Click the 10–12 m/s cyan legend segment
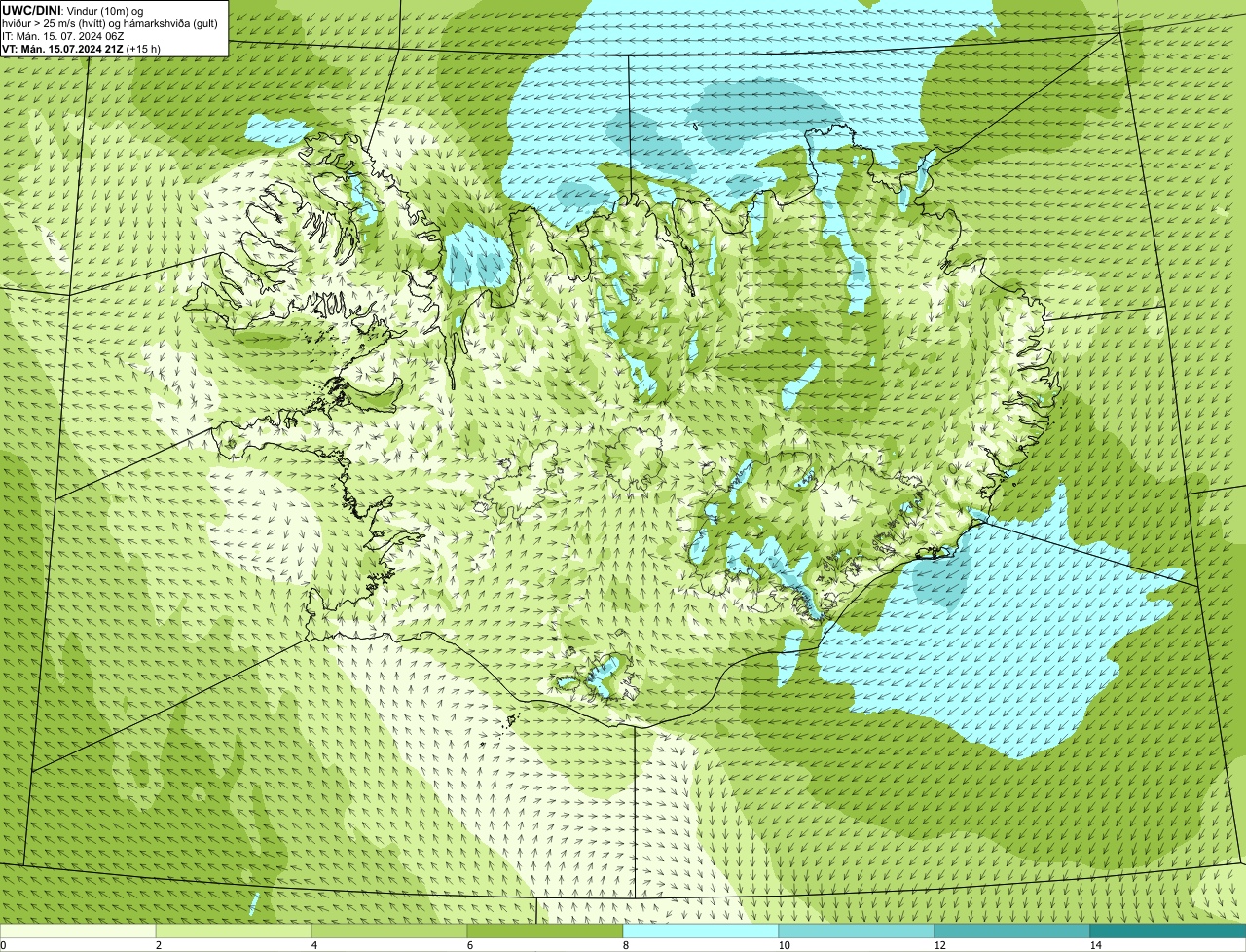Screen dimensions: 1246x952 [857, 931]
